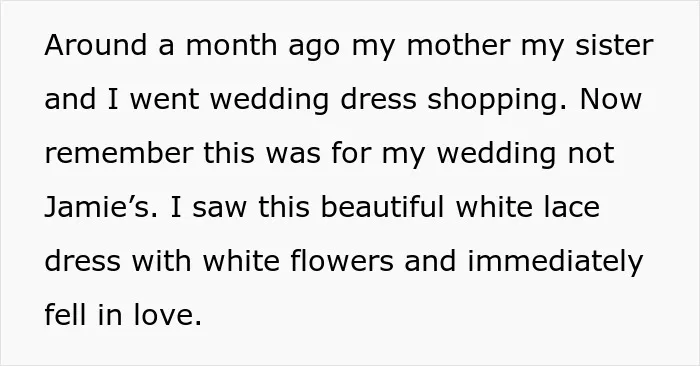Click the word "love." in the last line
The image size is (700, 366).
pyautogui.click(x=168, y=315)
